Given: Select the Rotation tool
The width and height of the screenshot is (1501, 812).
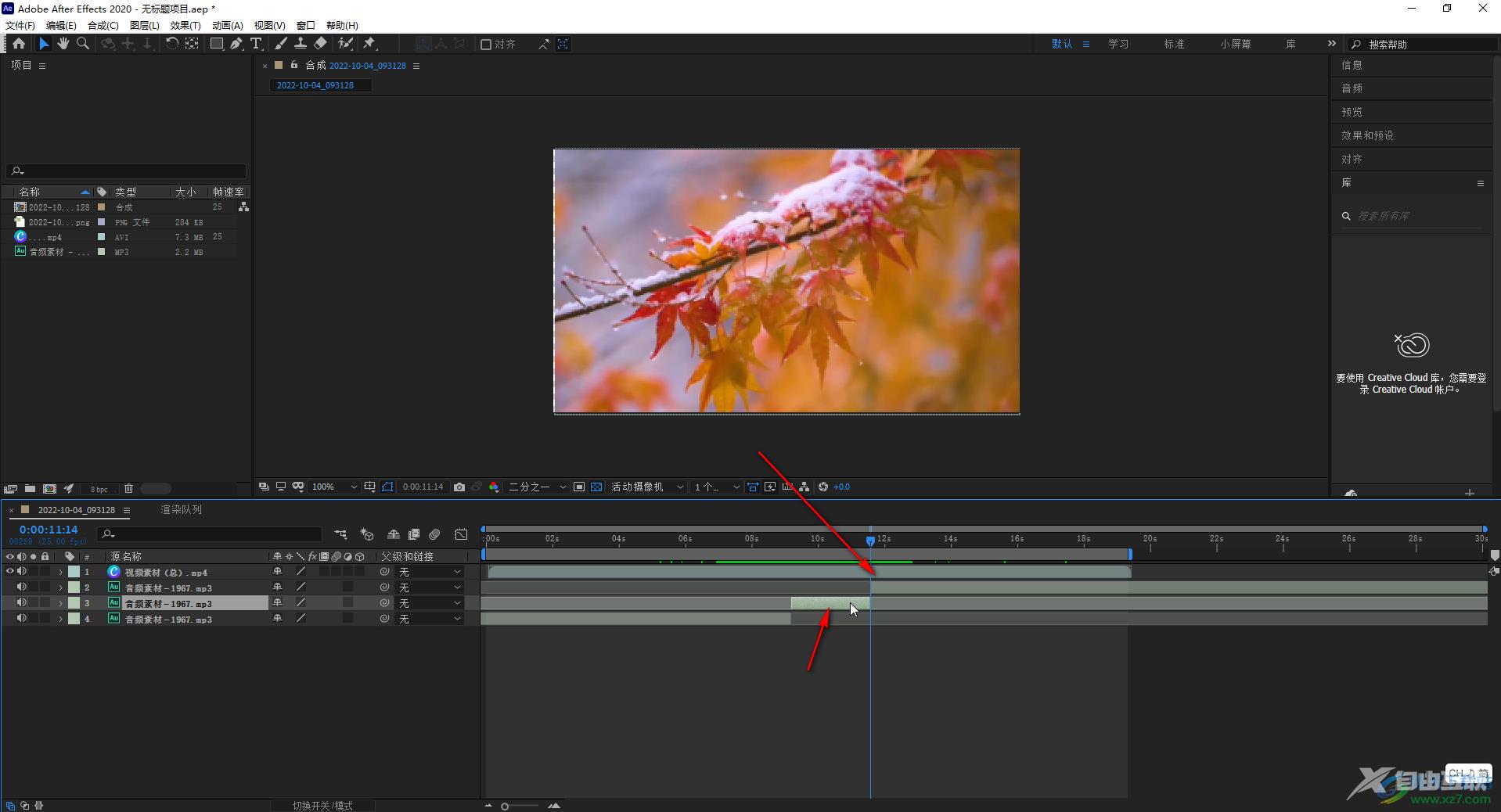Looking at the screenshot, I should [171, 44].
